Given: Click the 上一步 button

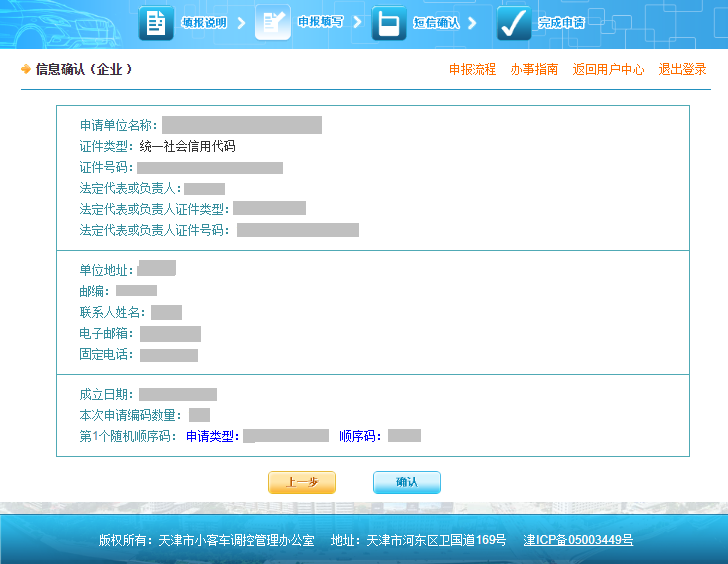Looking at the screenshot, I should coord(302,482).
